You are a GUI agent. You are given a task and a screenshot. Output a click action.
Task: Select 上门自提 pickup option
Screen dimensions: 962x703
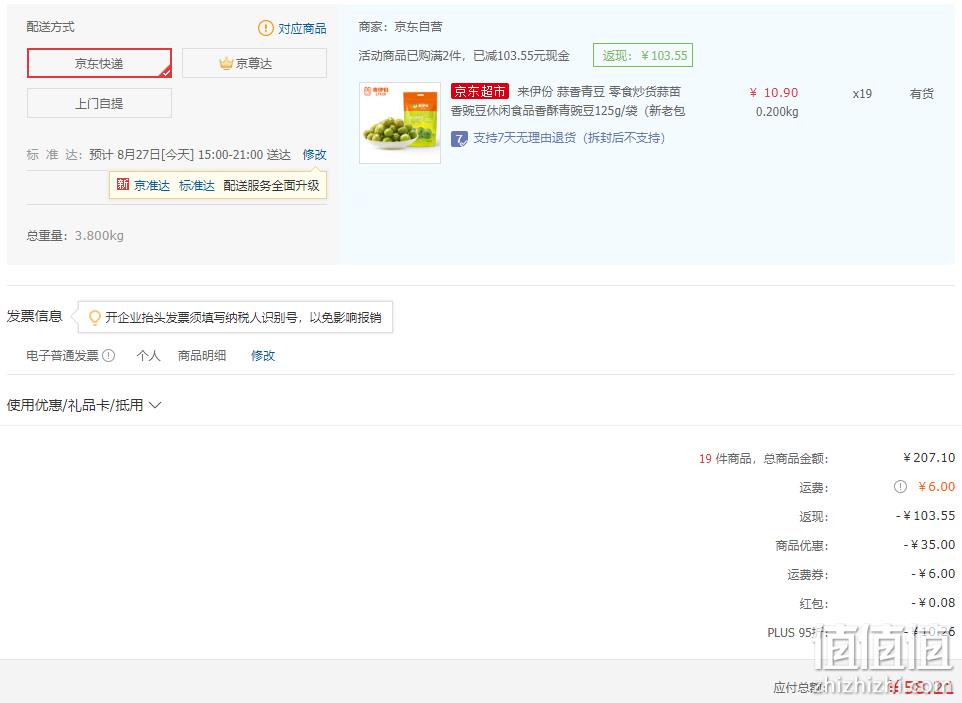point(99,103)
